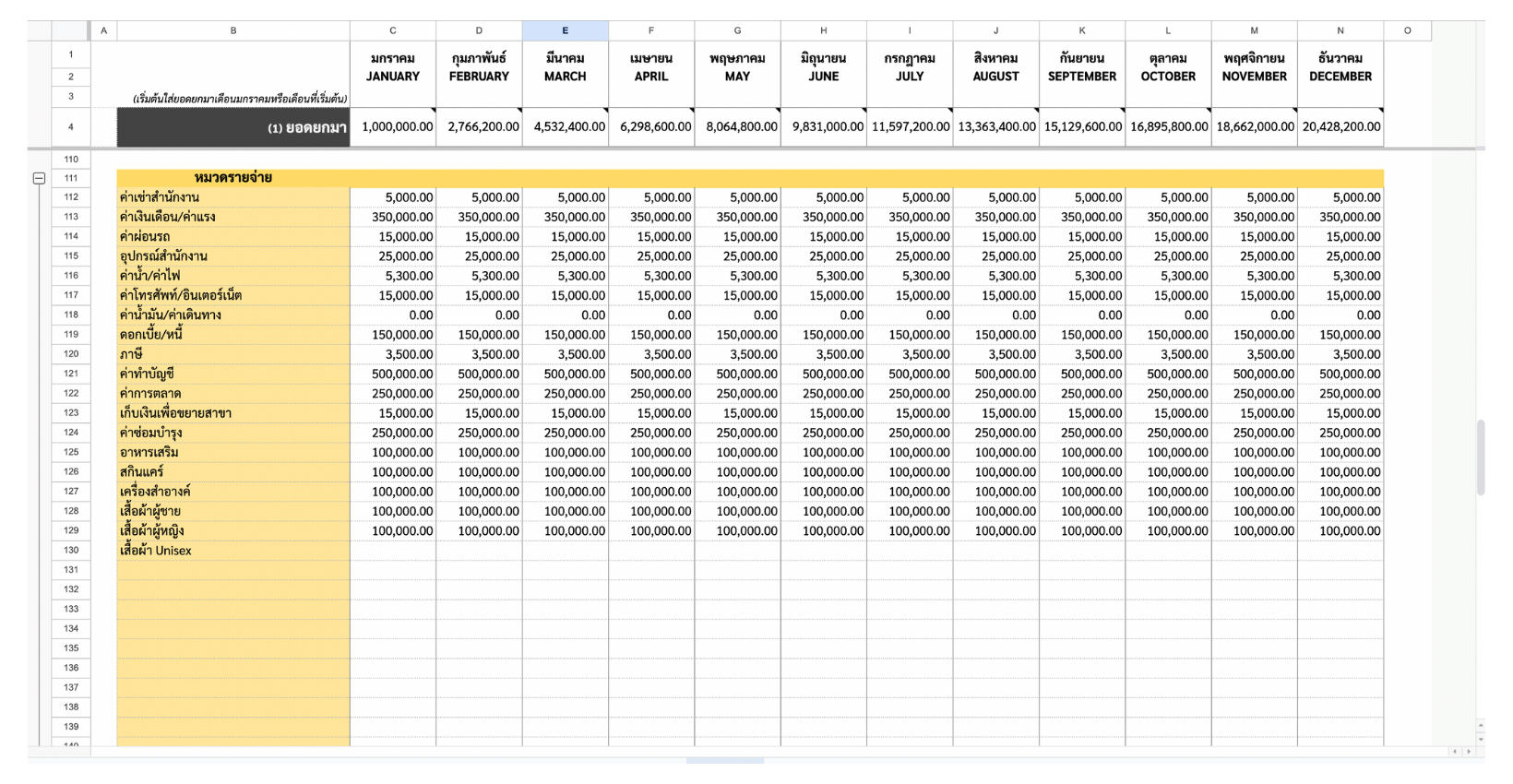
Task: Select the เสื้อผ้าผู้ชาย row label
Action: pyautogui.click(x=233, y=511)
